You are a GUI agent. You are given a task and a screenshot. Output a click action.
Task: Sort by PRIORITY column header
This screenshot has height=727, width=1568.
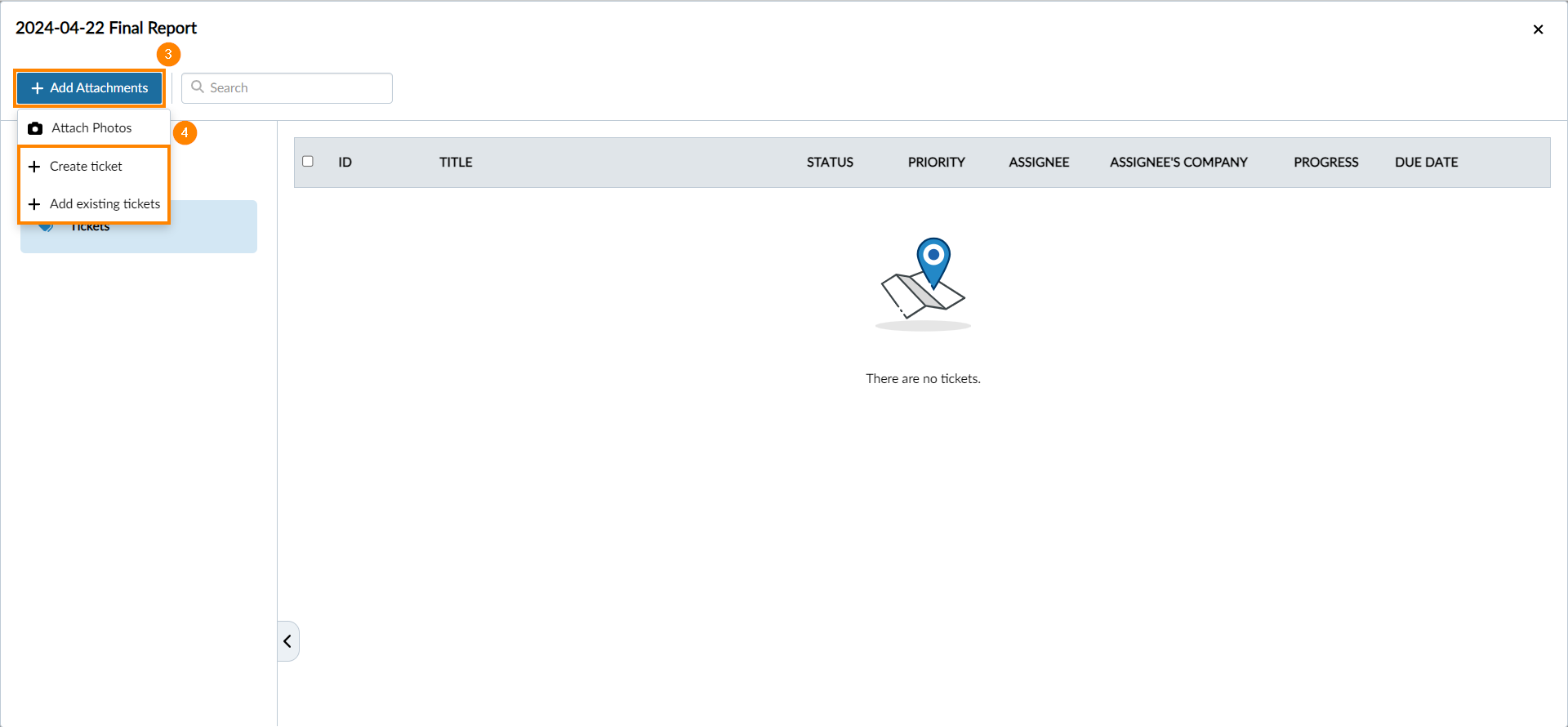point(936,163)
